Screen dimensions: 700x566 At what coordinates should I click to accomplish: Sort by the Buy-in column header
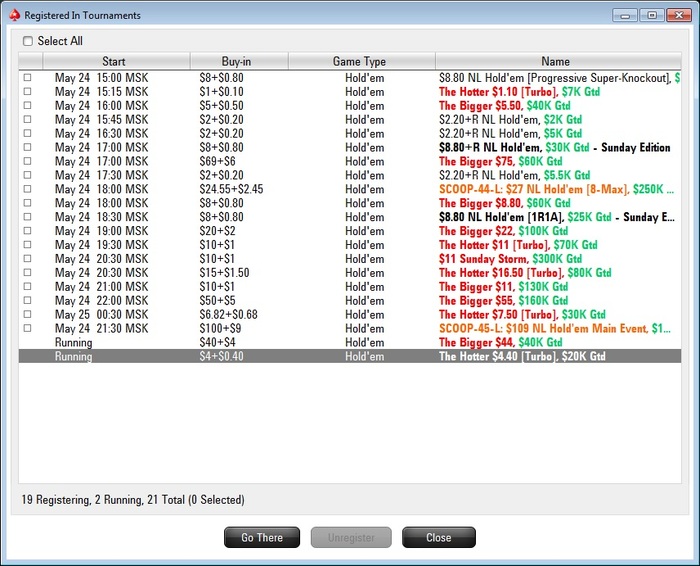tap(239, 61)
